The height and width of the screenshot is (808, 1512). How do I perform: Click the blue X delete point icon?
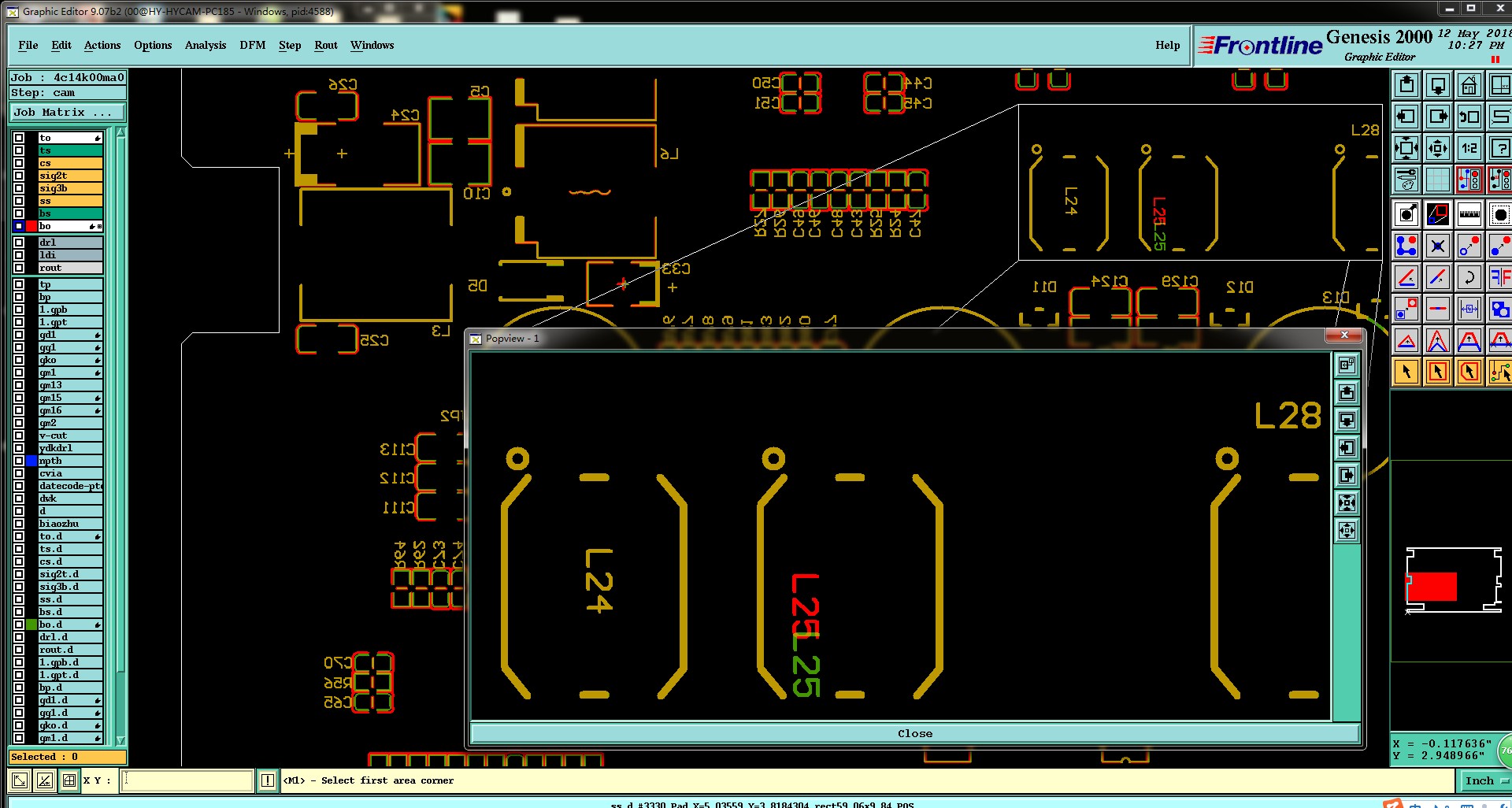point(1437,246)
